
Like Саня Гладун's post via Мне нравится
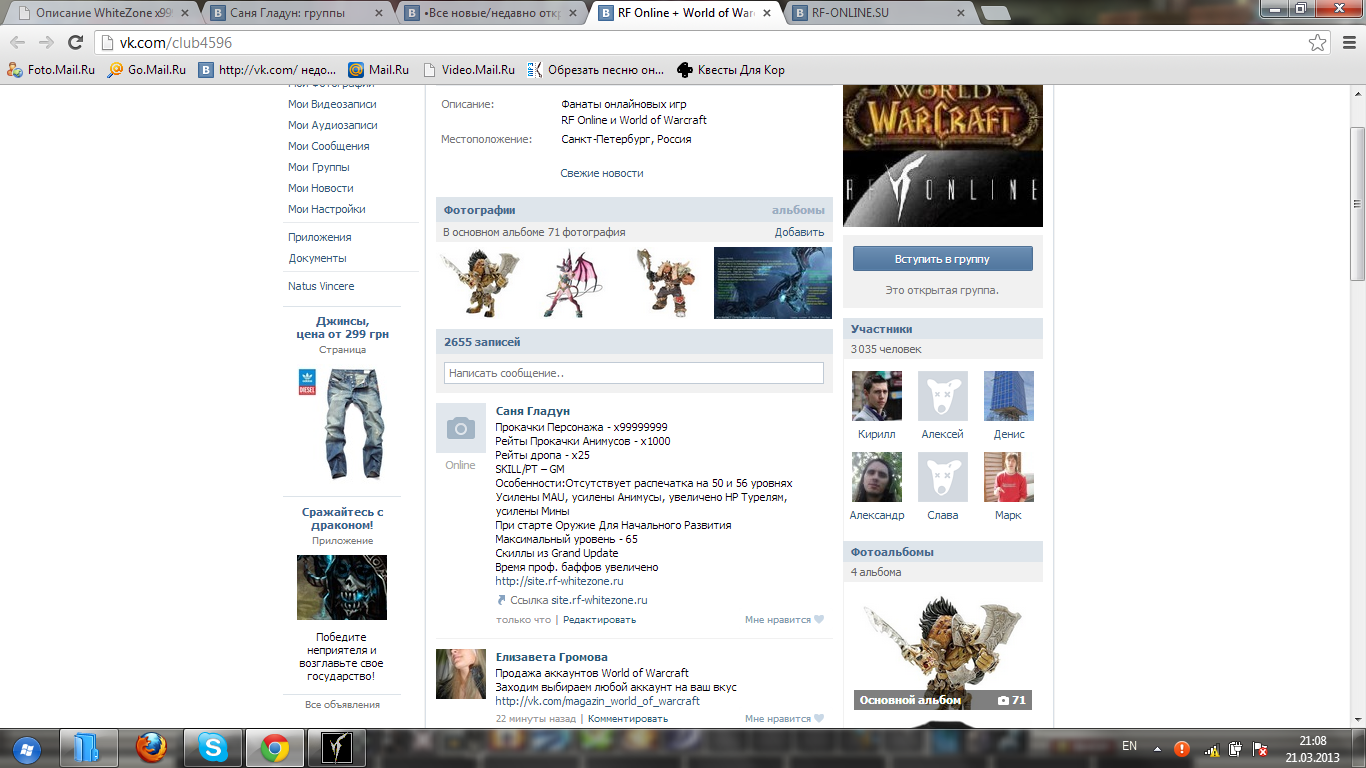[x=784, y=620]
